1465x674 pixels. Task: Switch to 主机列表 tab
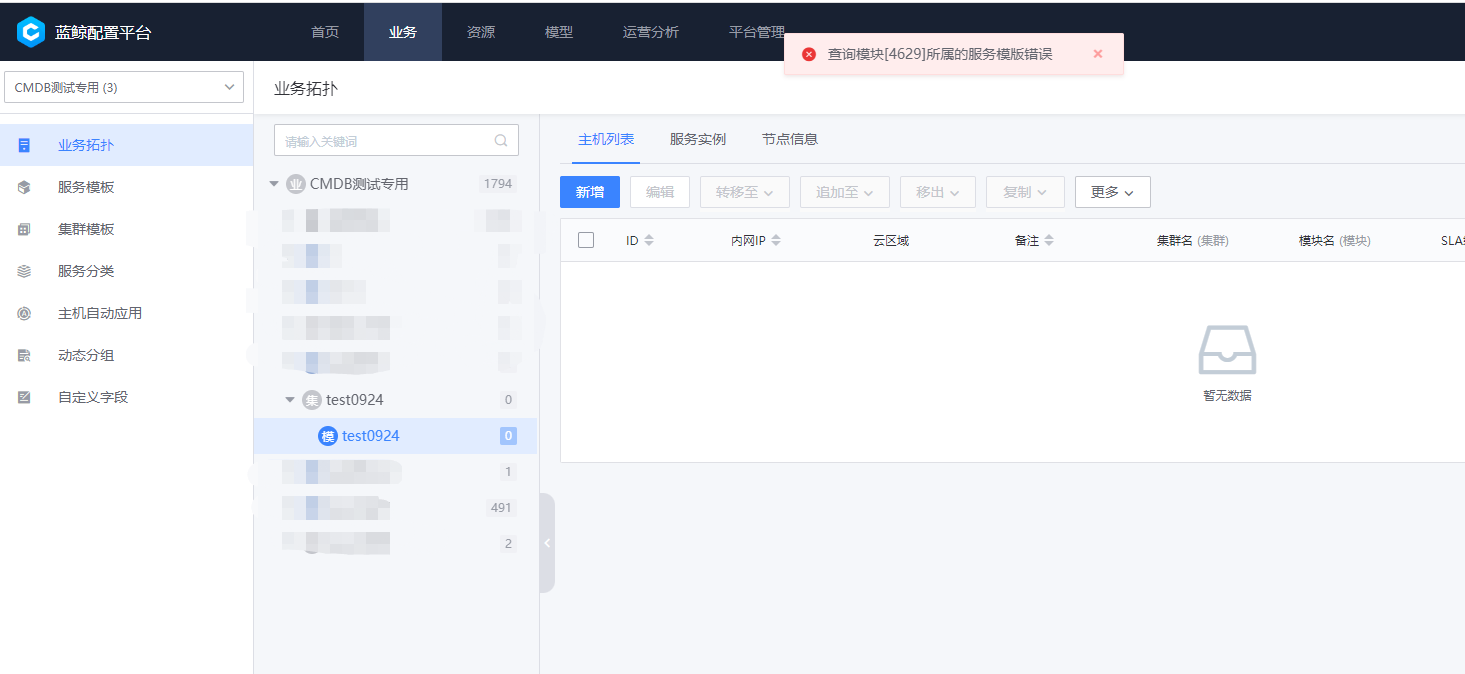click(x=606, y=139)
